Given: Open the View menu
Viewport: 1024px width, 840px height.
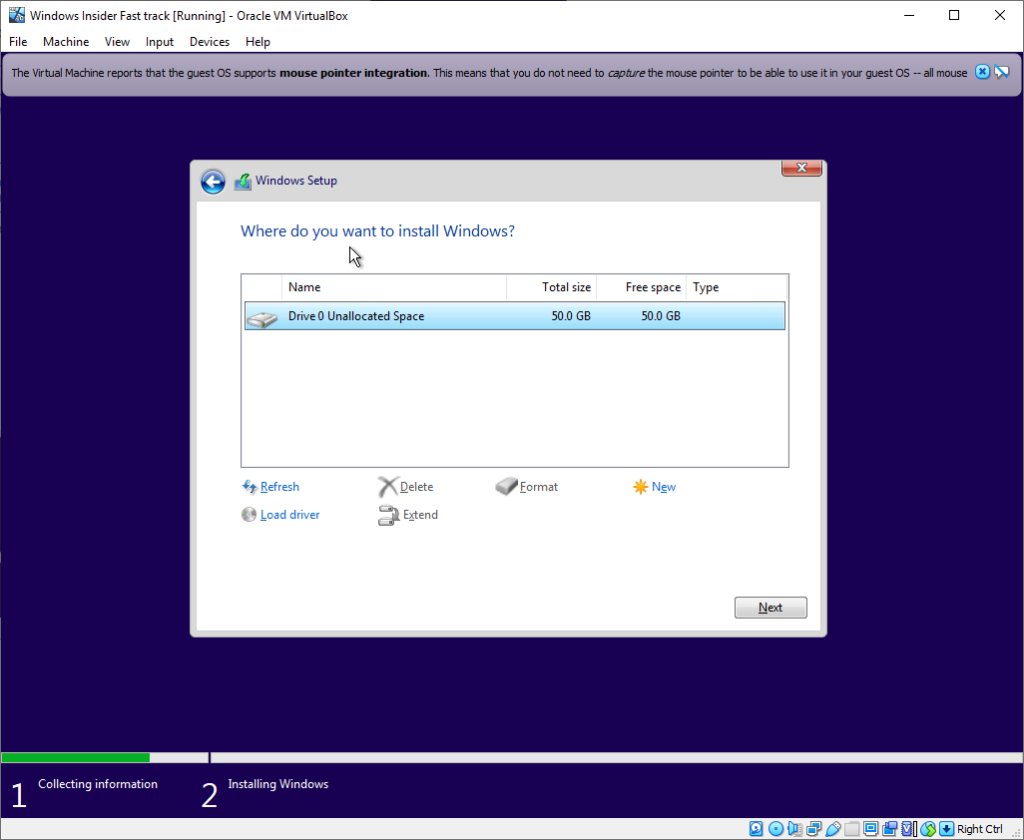Looking at the screenshot, I should (117, 42).
